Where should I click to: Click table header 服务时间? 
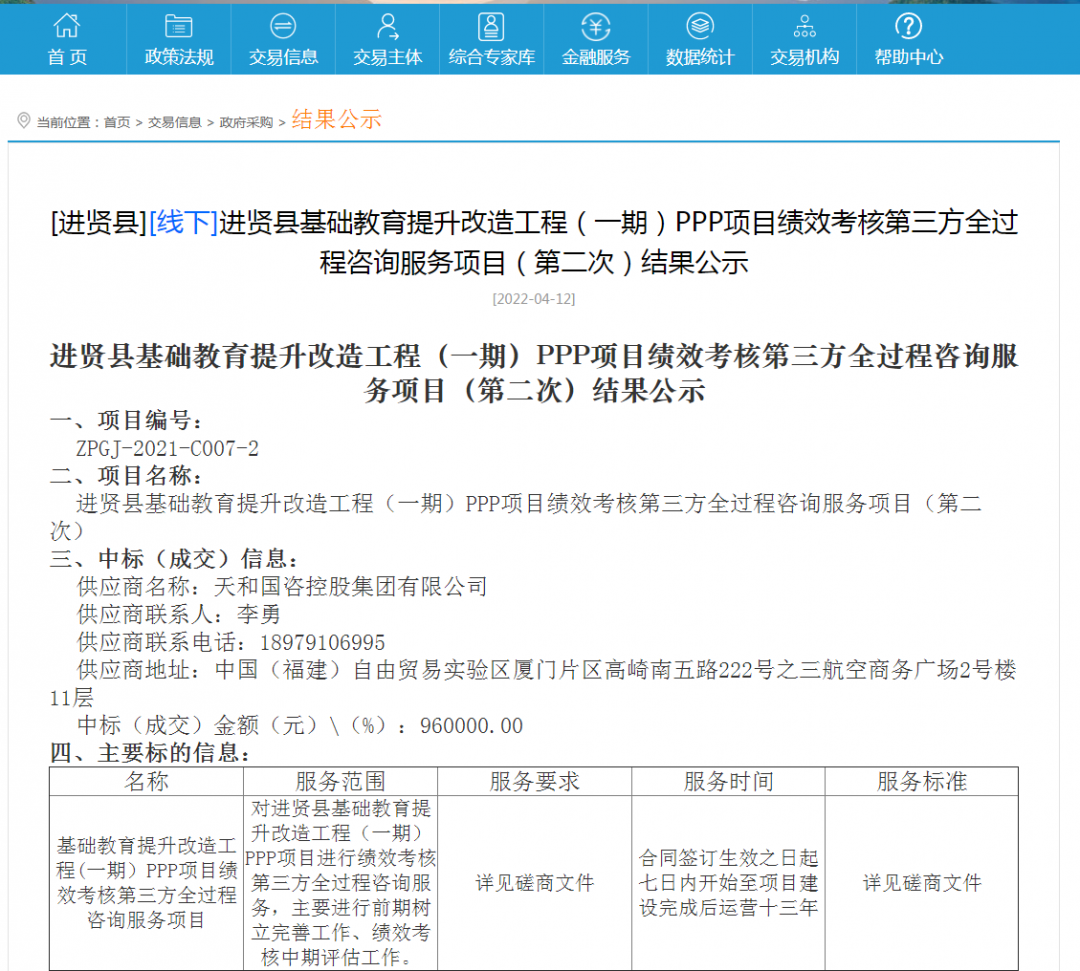tap(728, 782)
